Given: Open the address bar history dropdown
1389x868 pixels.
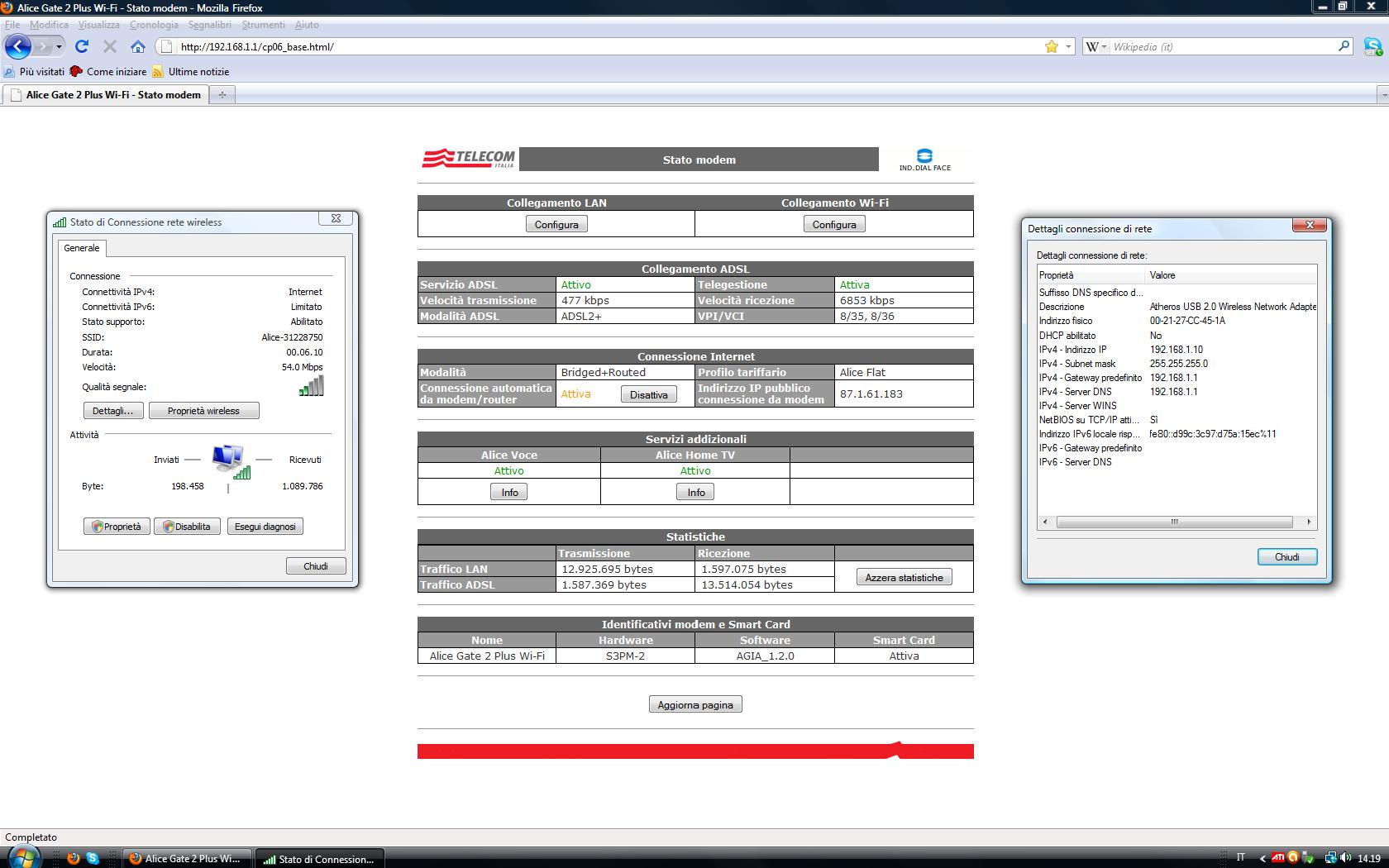Looking at the screenshot, I should click(1067, 47).
